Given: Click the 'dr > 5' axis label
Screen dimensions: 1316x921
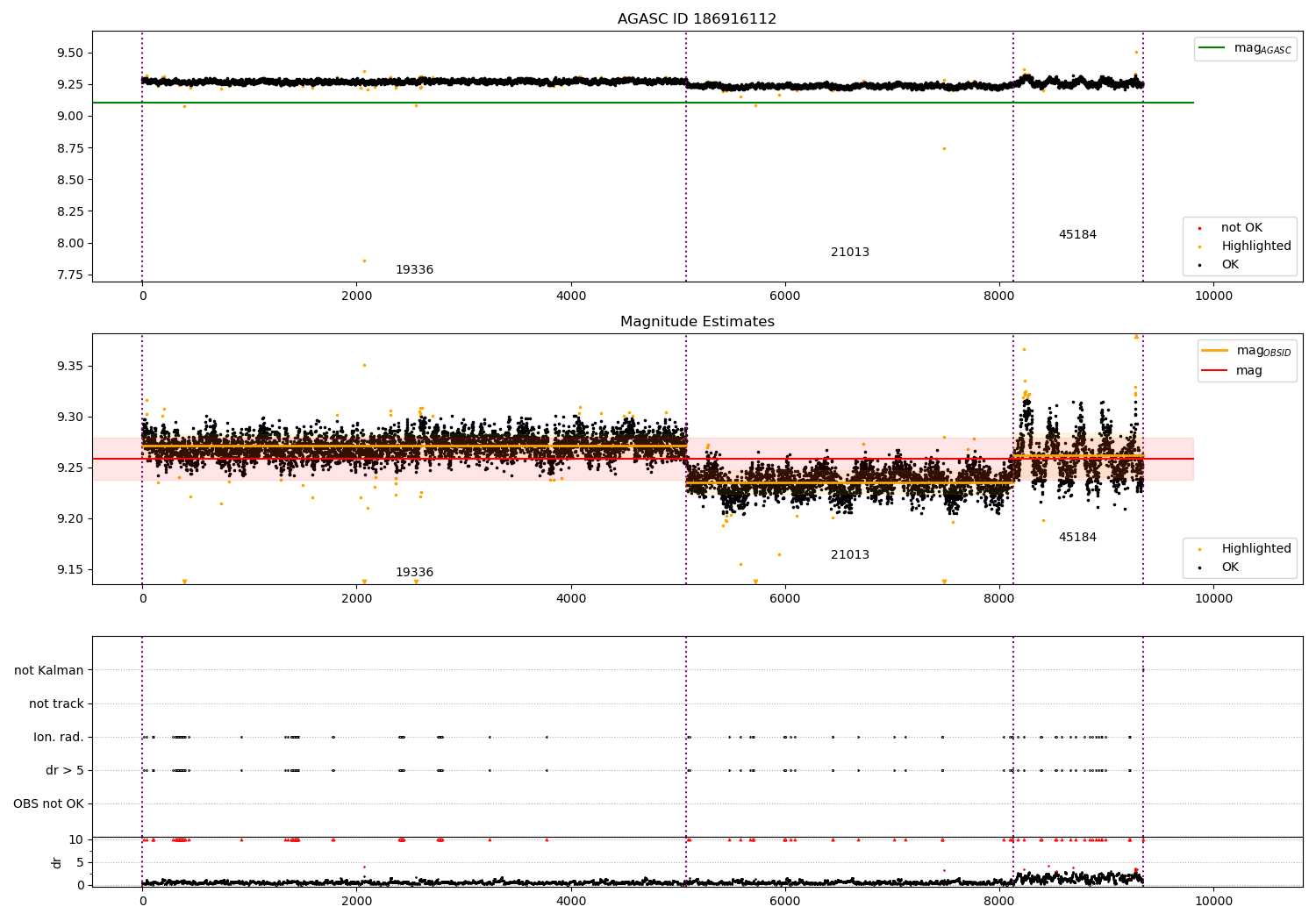Looking at the screenshot, I should (65, 771).
